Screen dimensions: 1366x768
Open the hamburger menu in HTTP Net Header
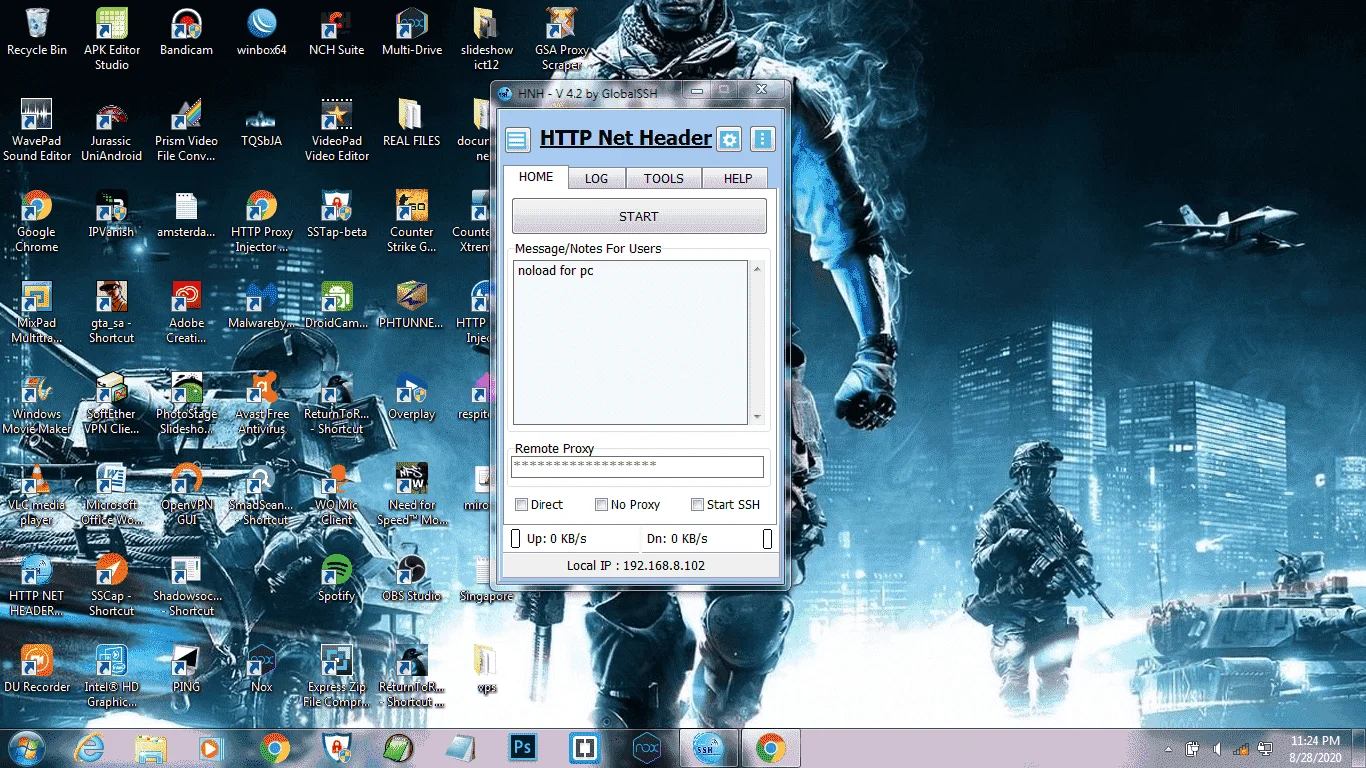(x=517, y=139)
